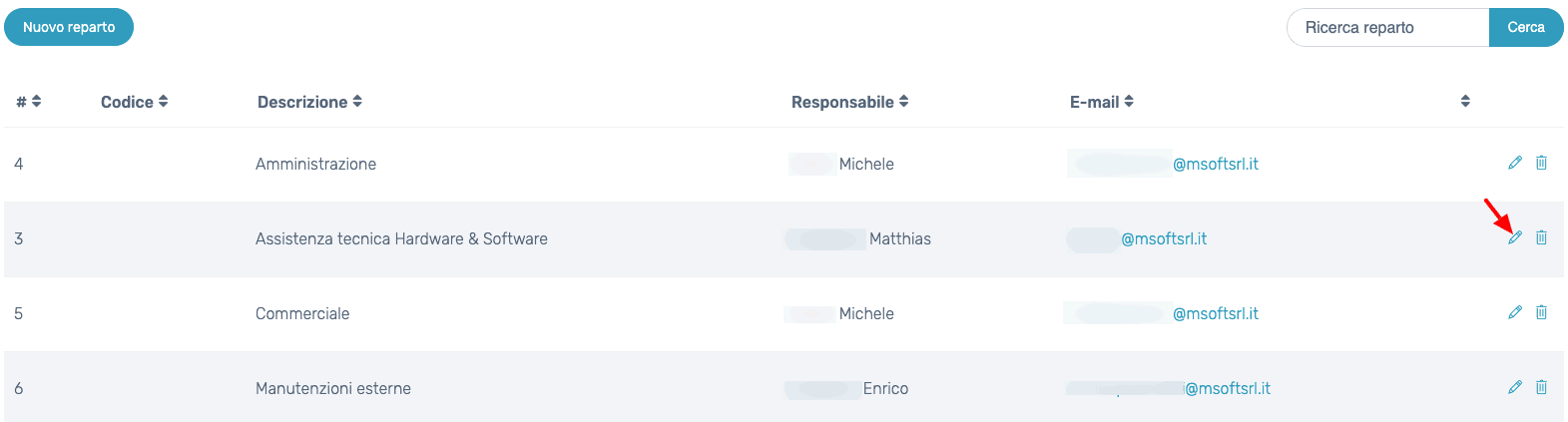Sort rows by Codice column
Image resolution: width=1568 pixels, height=422 pixels.
click(134, 102)
